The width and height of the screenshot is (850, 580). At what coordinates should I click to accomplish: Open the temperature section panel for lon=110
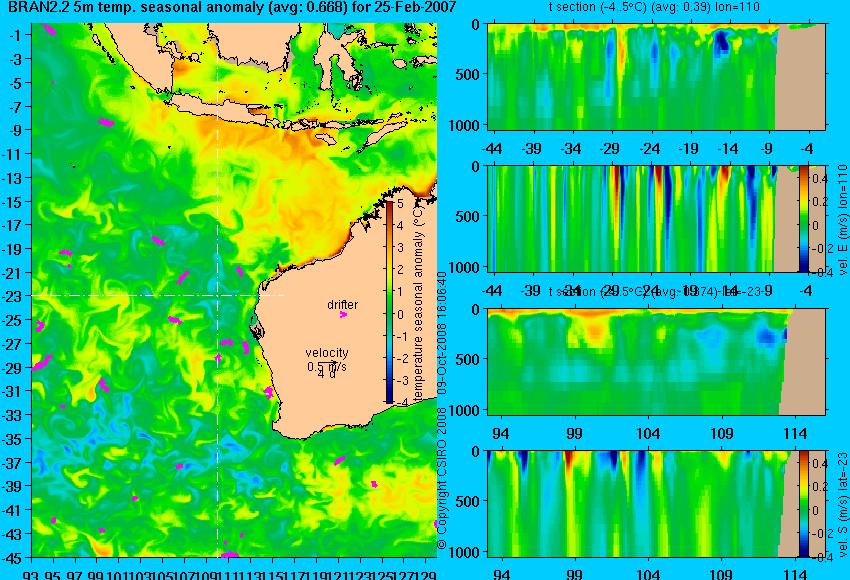pyautogui.click(x=656, y=76)
